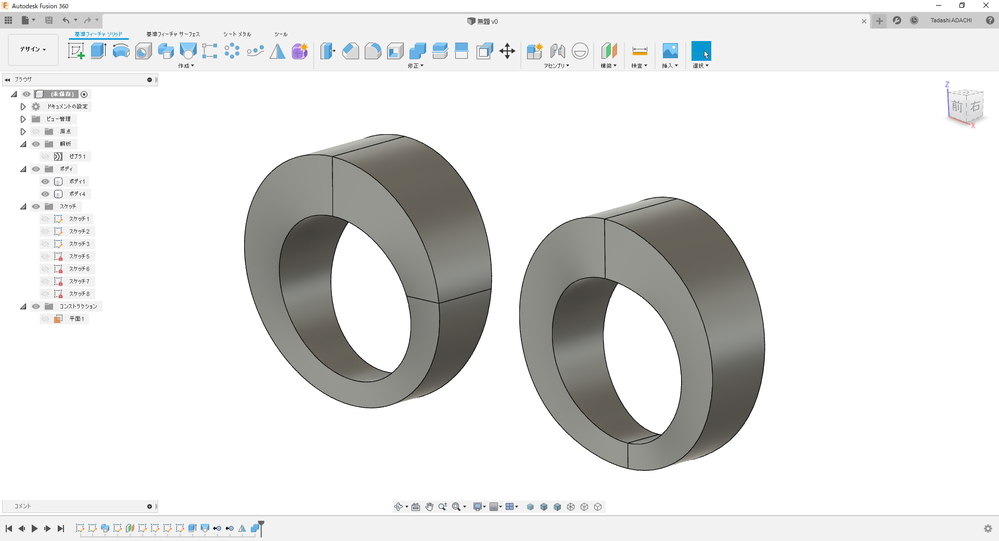Expand the ドキュメントの設定 tree node

click(x=23, y=106)
